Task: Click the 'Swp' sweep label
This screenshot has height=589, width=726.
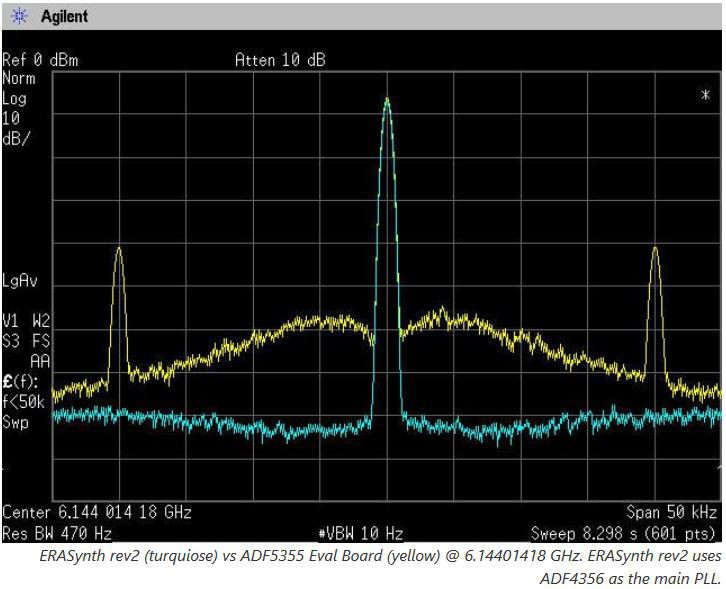Action: pos(15,422)
